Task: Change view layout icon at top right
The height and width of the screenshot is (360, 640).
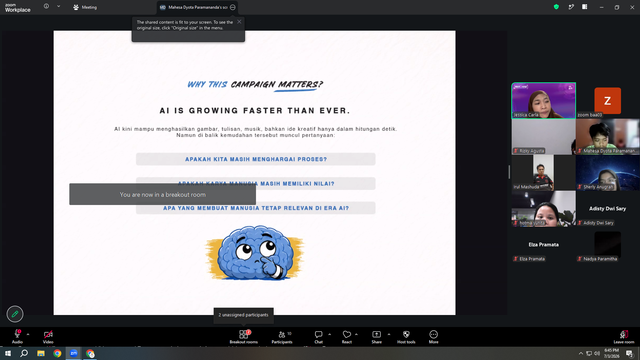Action: click(584, 7)
